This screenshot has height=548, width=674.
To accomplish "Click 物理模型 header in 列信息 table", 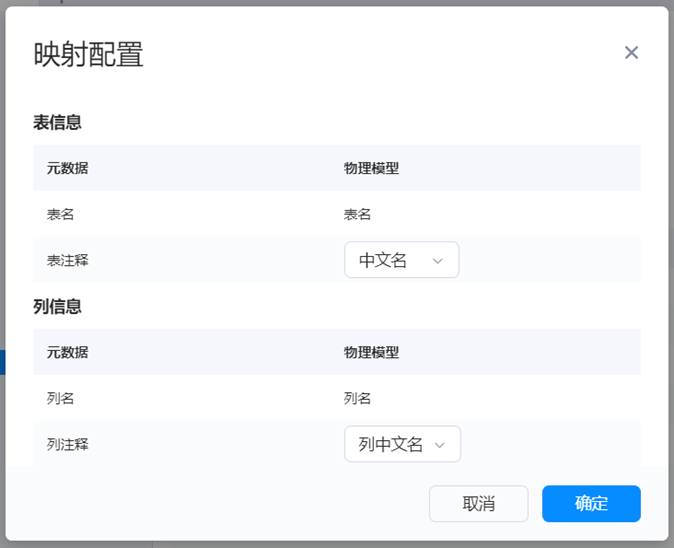I will (x=371, y=352).
